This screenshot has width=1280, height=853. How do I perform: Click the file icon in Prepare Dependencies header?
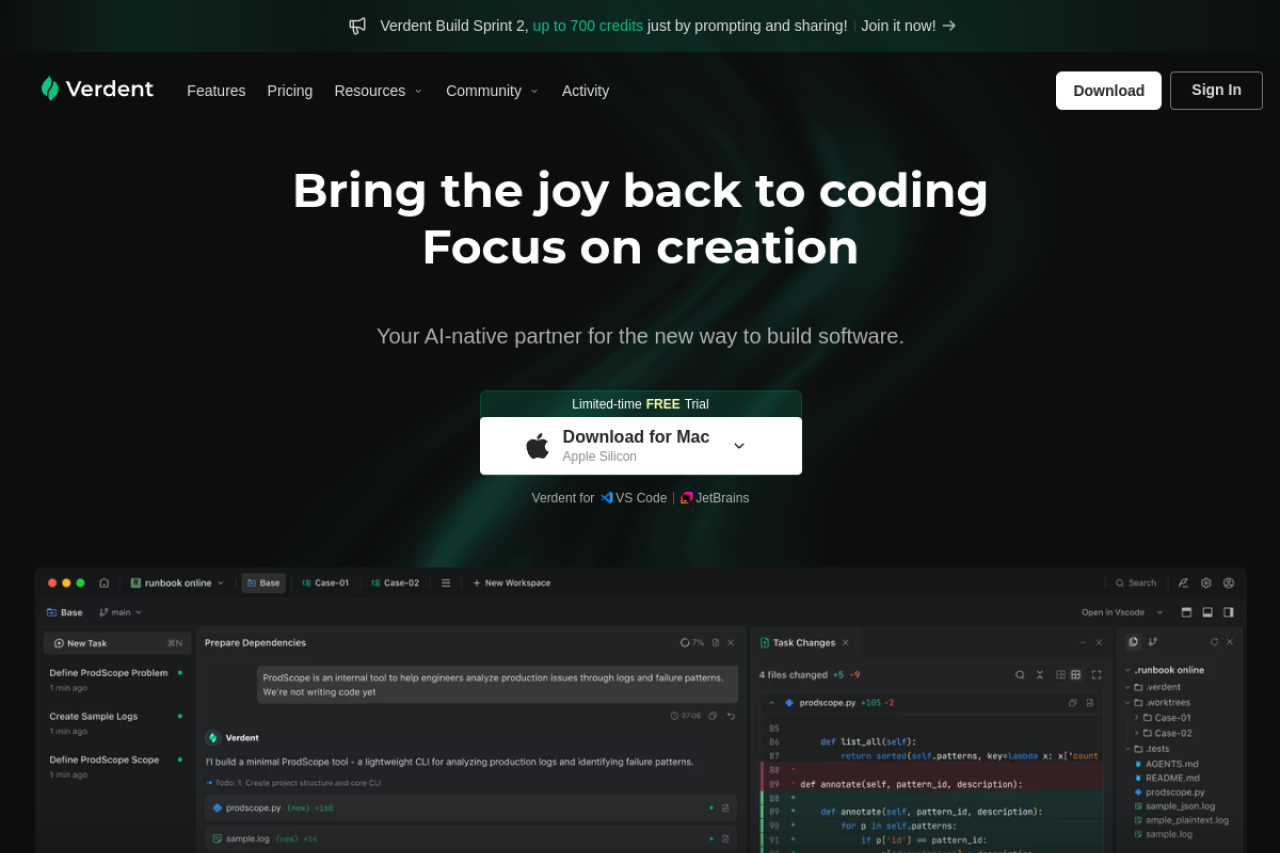point(715,643)
